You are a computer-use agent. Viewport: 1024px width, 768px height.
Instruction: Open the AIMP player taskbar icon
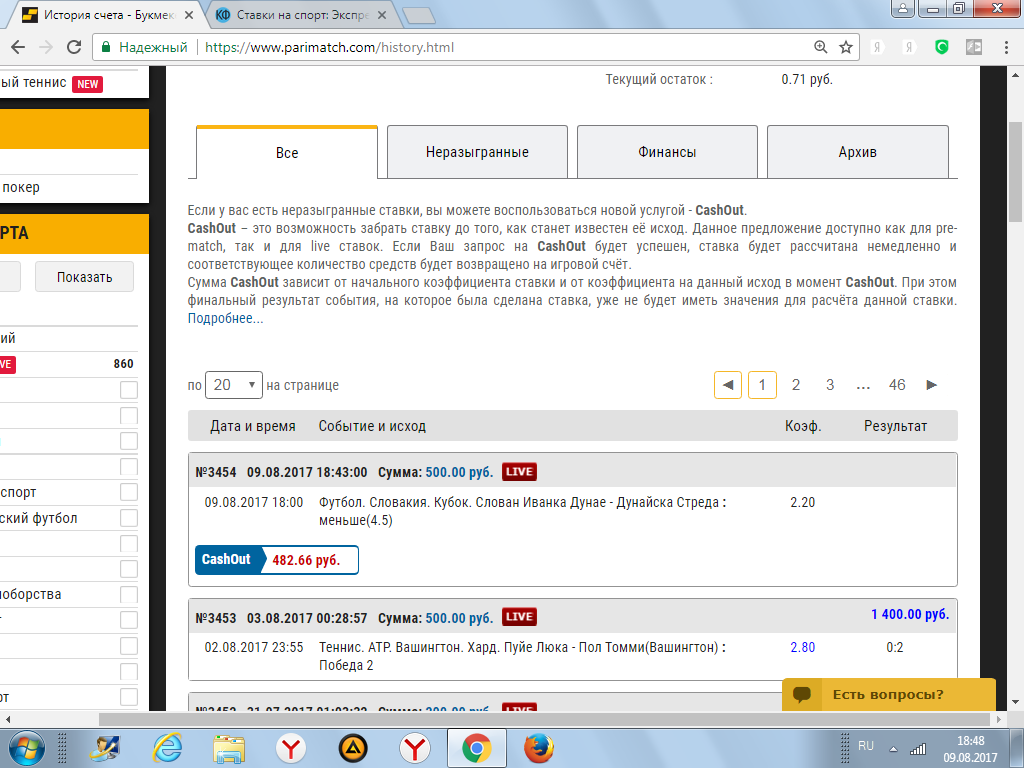pos(353,748)
